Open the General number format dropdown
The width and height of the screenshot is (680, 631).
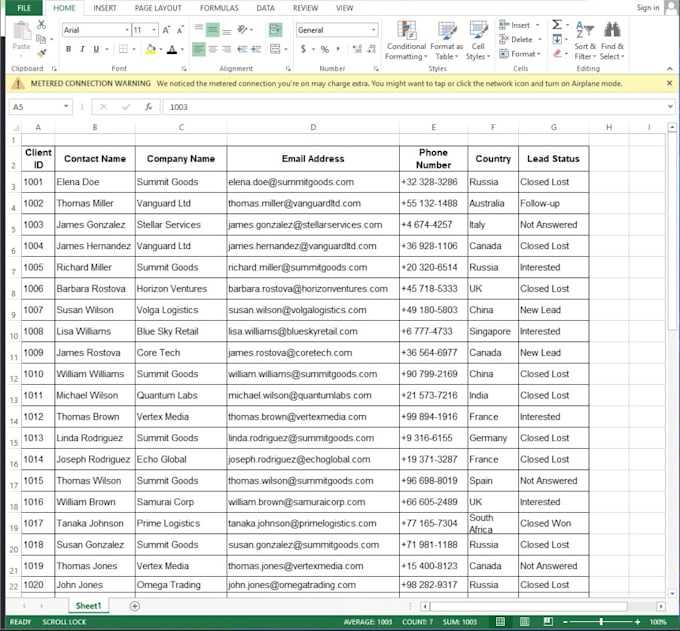point(373,30)
